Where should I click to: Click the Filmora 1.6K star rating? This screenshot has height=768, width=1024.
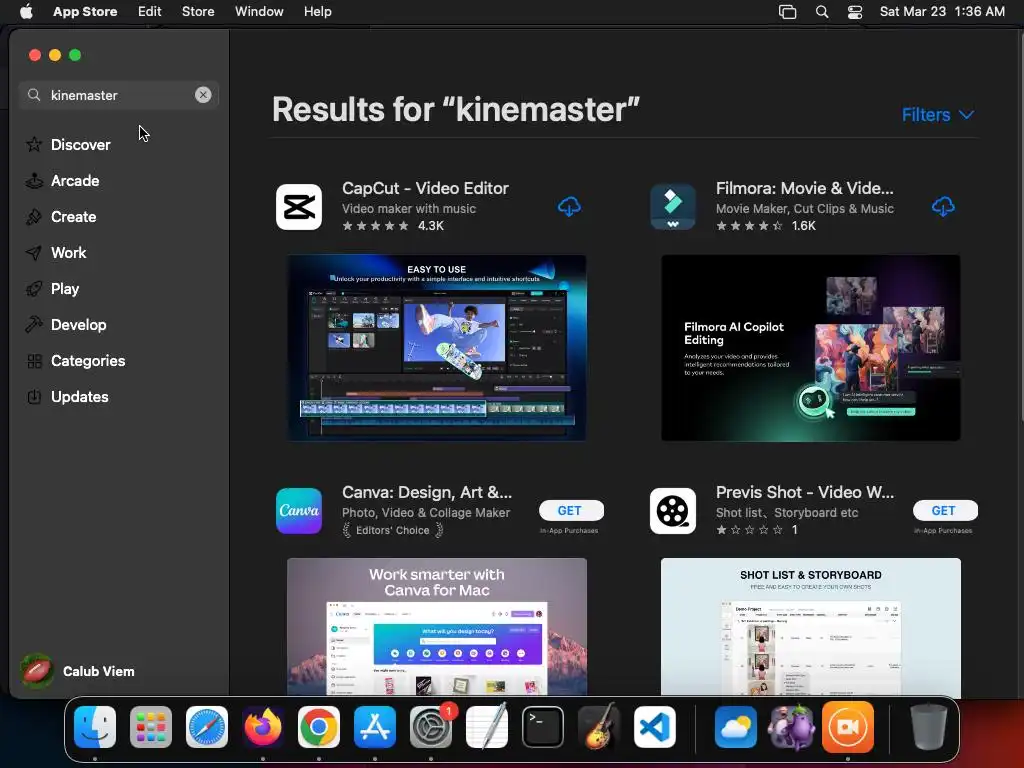(766, 225)
